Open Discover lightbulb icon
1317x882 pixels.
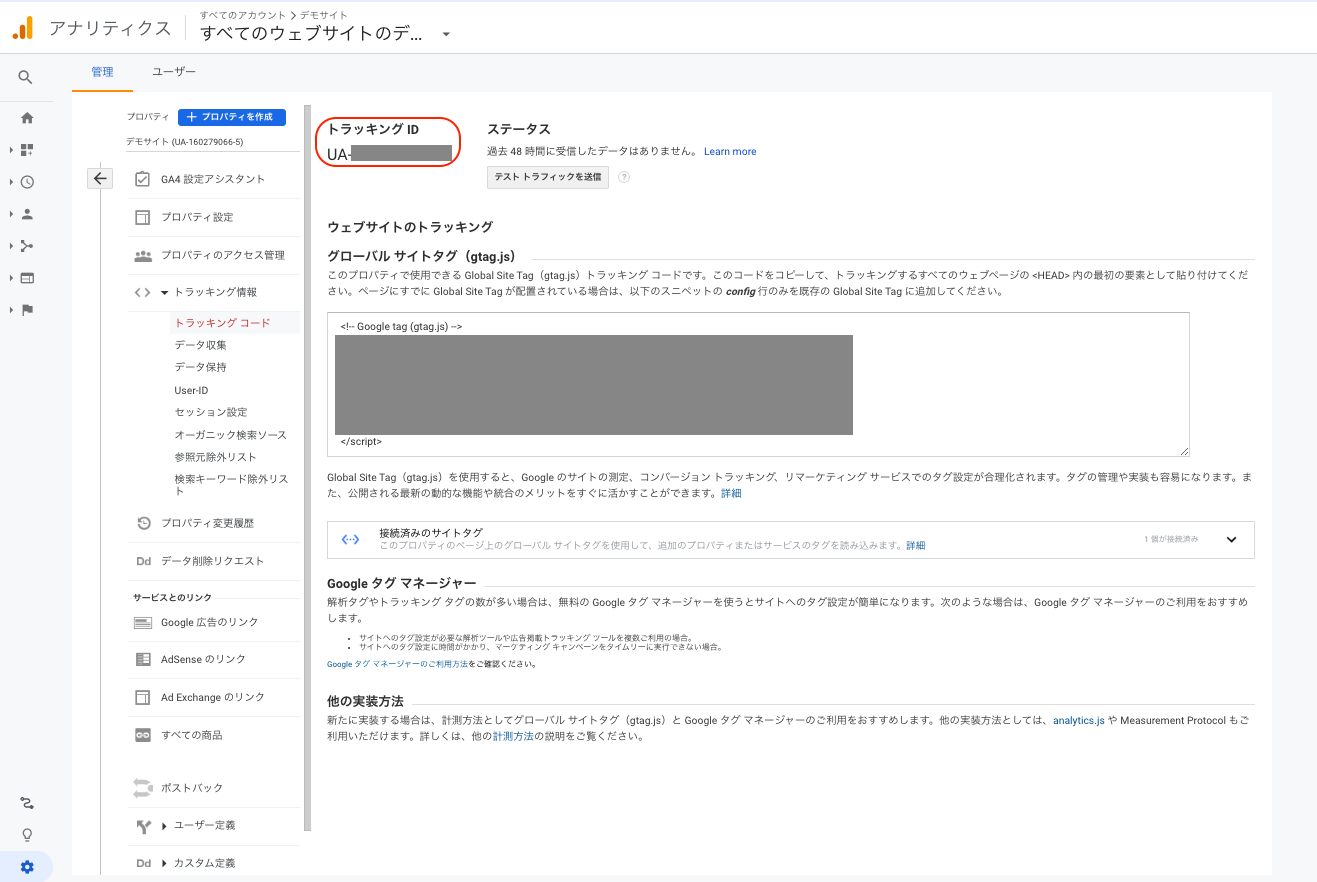27,835
